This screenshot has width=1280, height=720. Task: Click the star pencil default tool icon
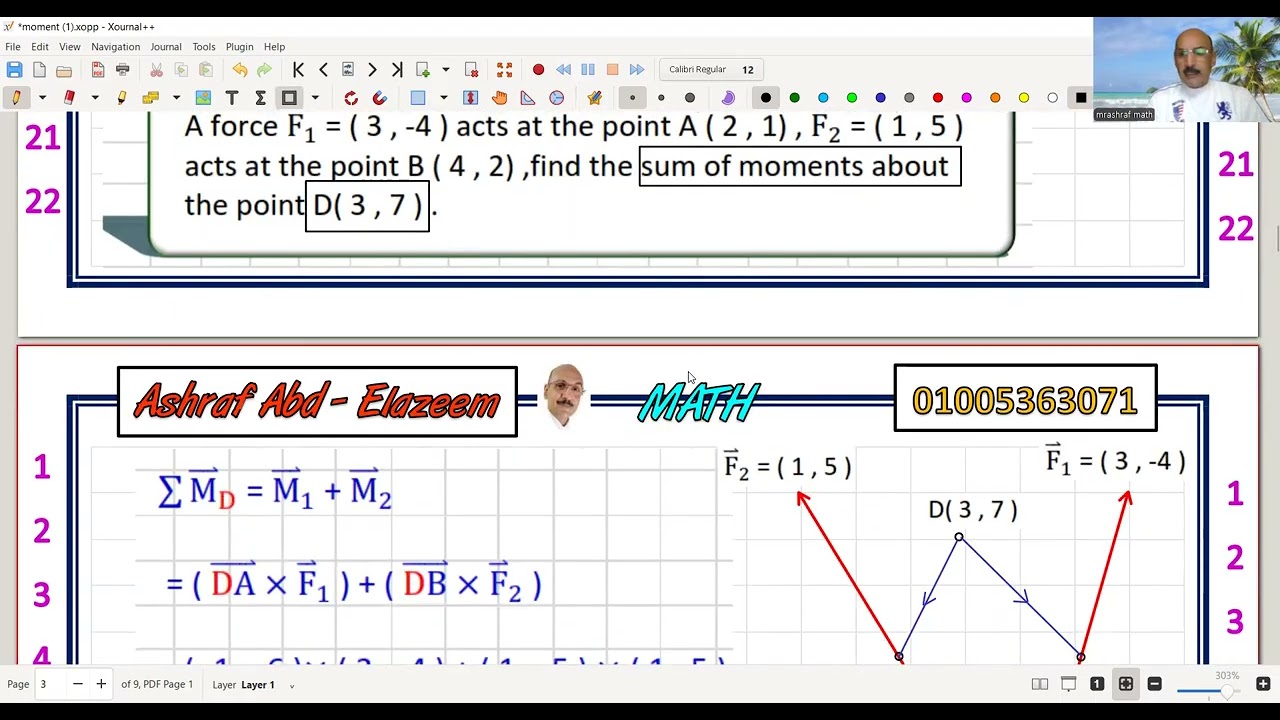[x=595, y=98]
